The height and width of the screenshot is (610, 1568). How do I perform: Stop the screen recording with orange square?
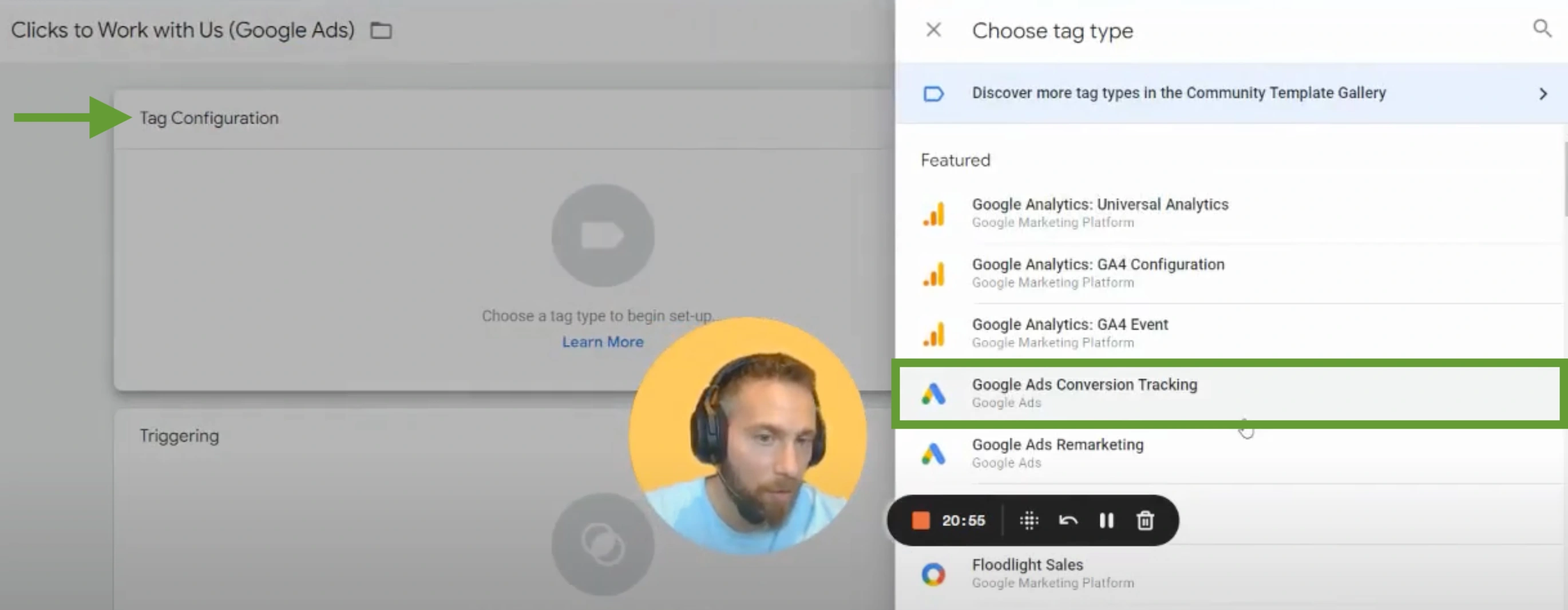(x=920, y=521)
